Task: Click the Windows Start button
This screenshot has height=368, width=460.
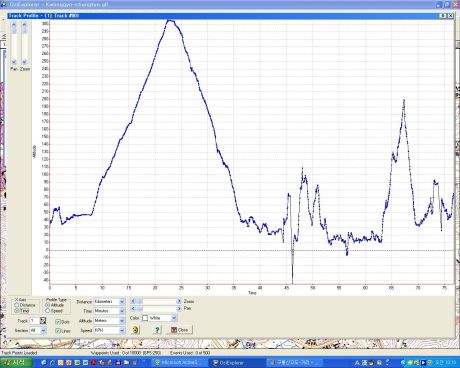Action: 16,362
